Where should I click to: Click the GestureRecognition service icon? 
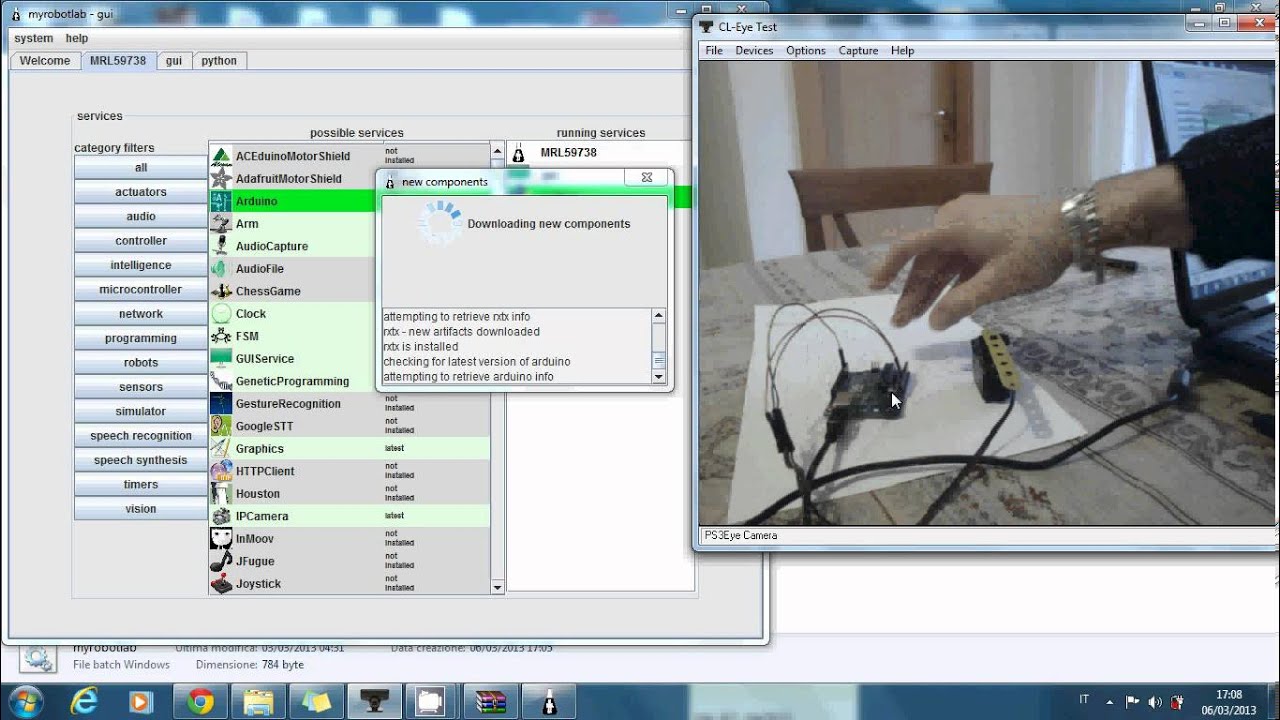pyautogui.click(x=221, y=403)
